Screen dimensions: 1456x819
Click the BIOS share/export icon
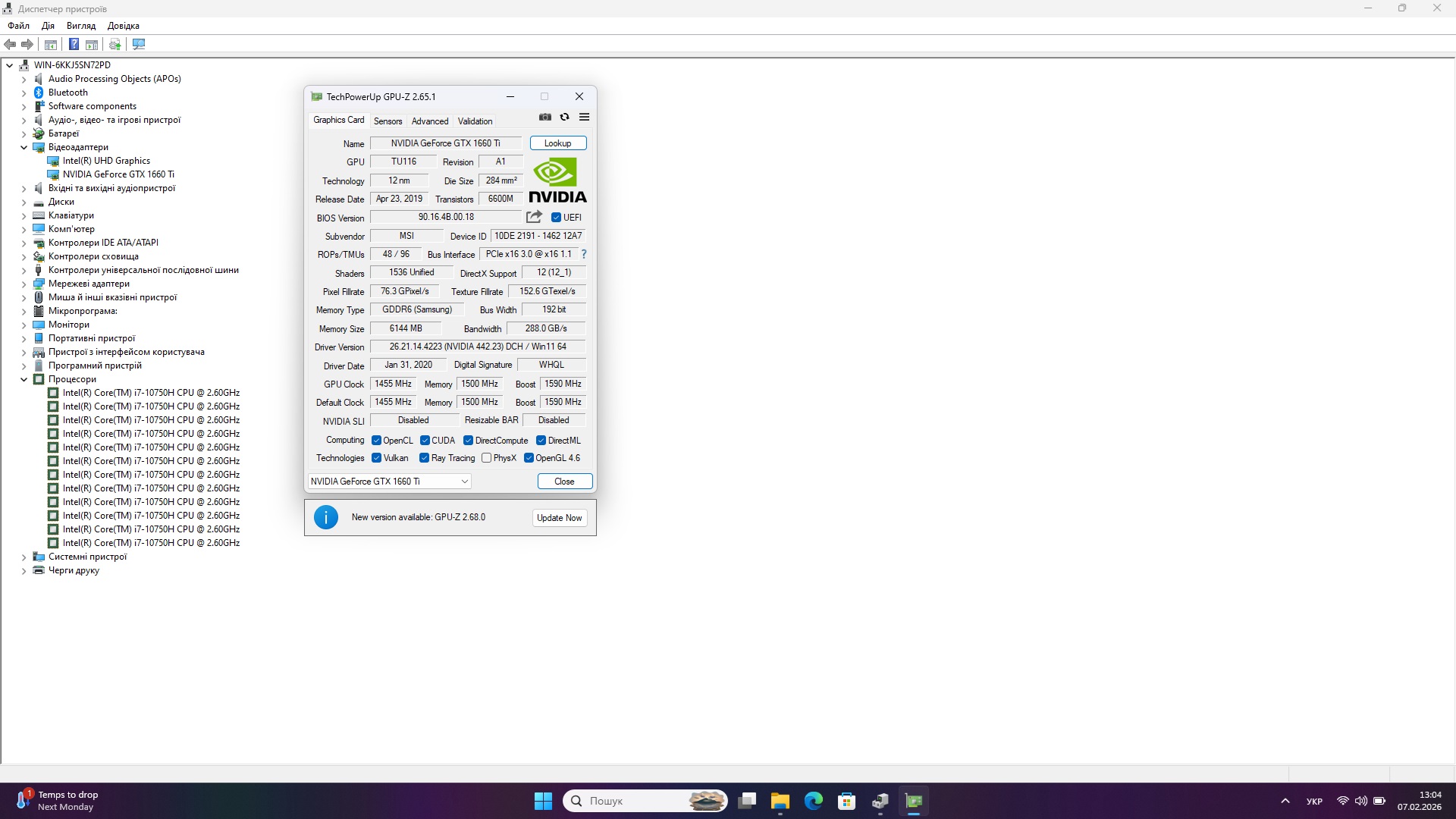(534, 217)
